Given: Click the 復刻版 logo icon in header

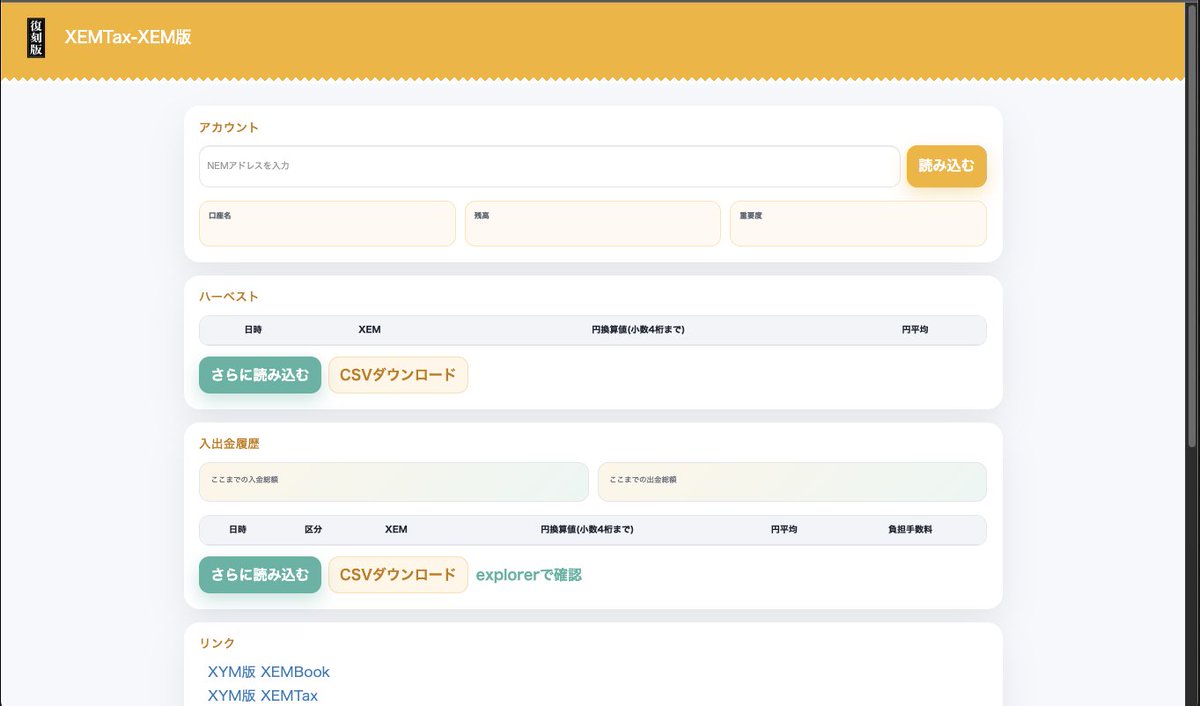Looking at the screenshot, I should pyautogui.click(x=33, y=36).
